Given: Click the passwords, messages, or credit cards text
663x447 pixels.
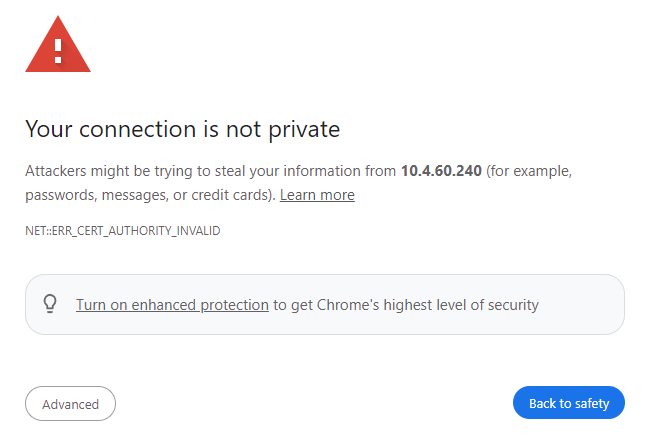Looking at the screenshot, I should (149, 195).
